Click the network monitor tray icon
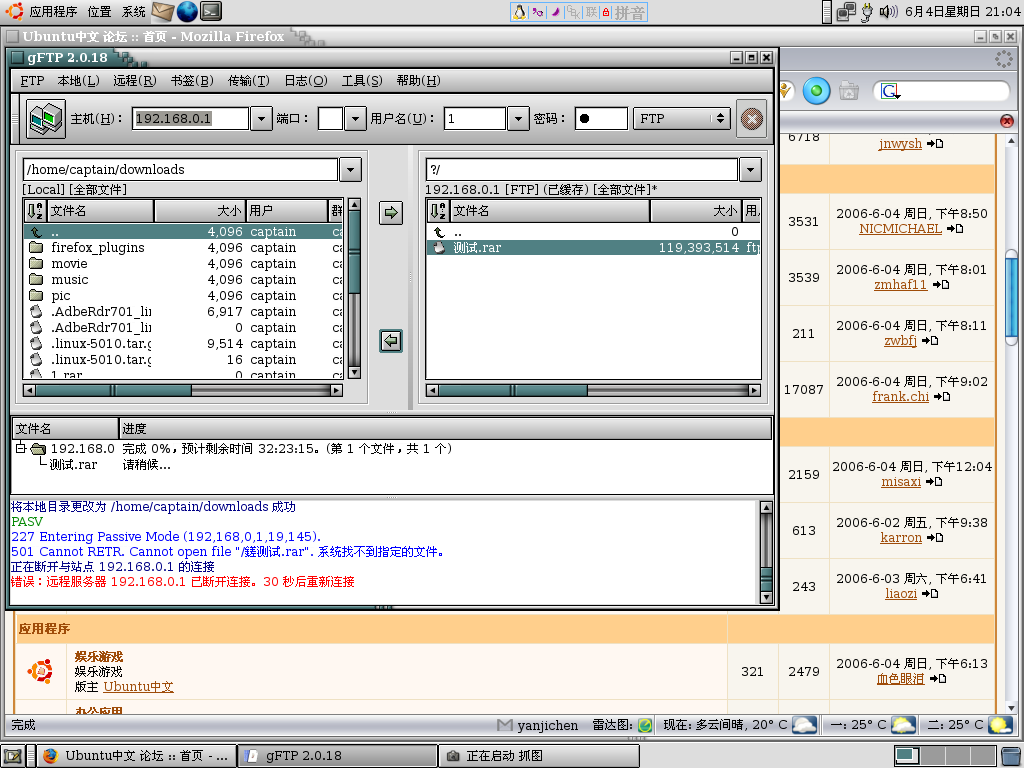 [846, 12]
